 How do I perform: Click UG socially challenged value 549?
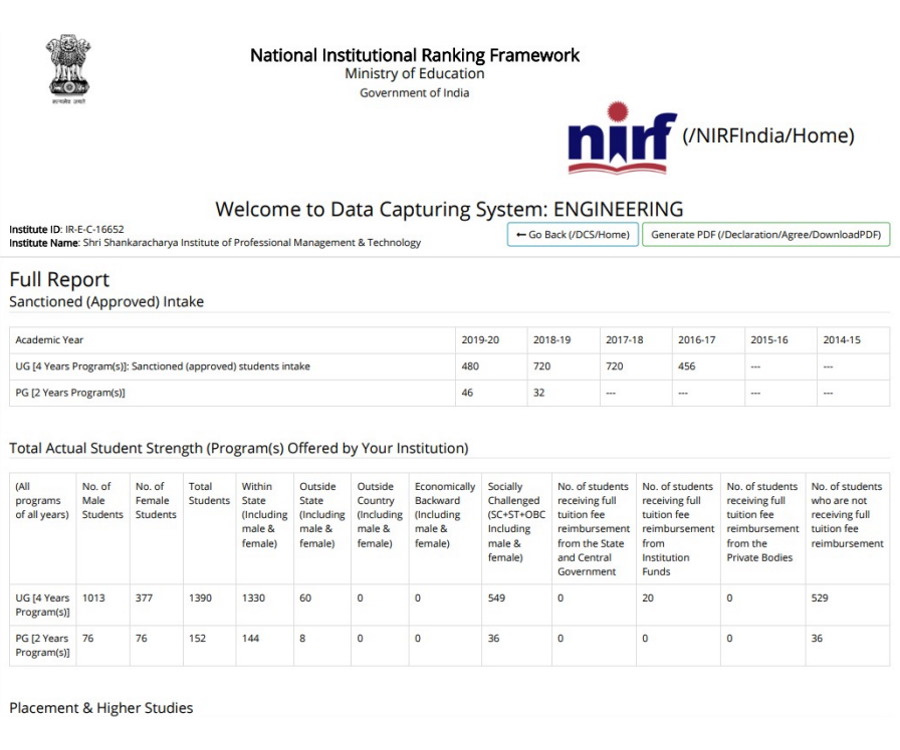(x=496, y=598)
